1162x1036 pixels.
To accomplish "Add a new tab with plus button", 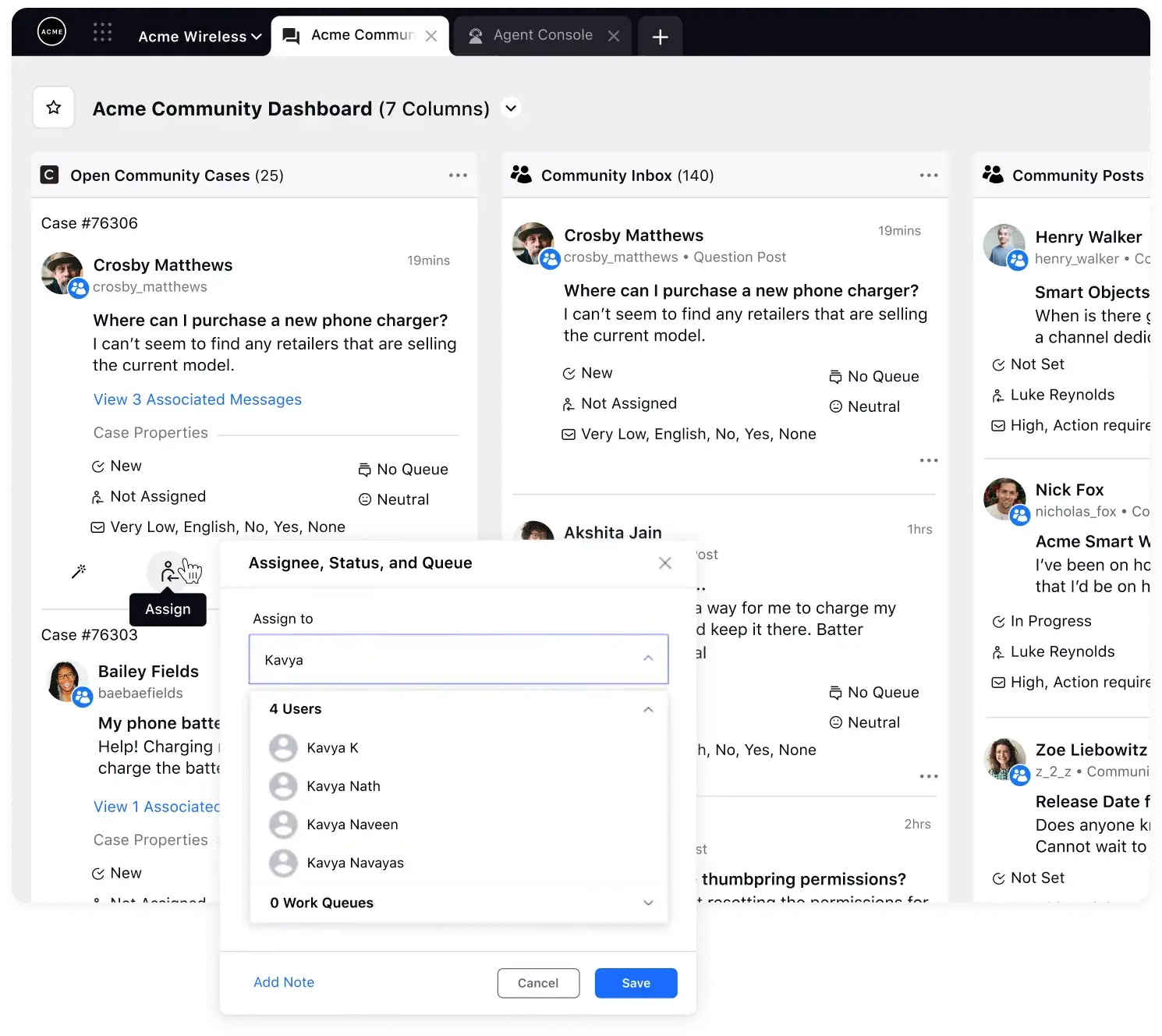I will 660,37.
